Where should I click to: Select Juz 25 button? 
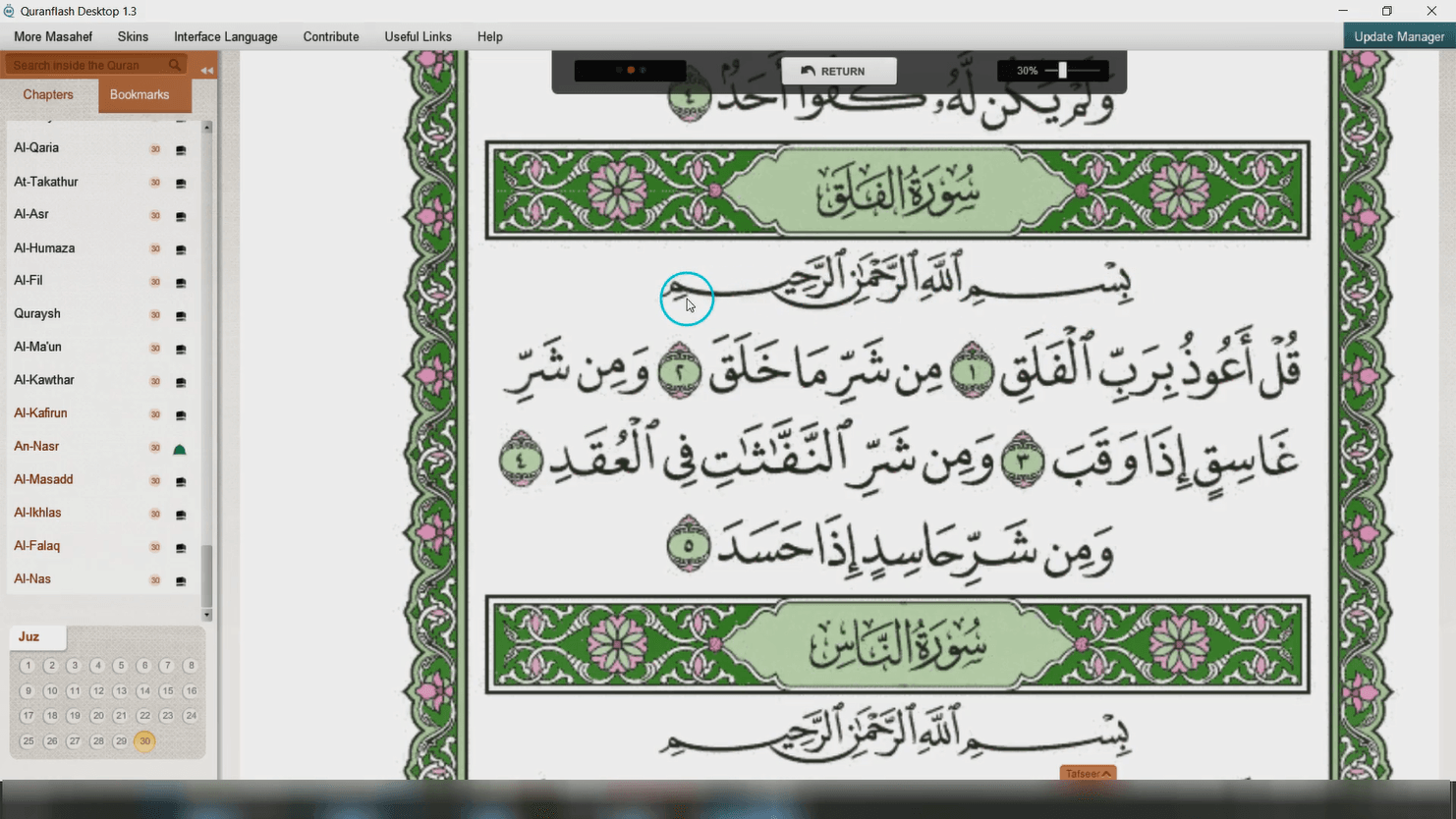pyautogui.click(x=28, y=741)
